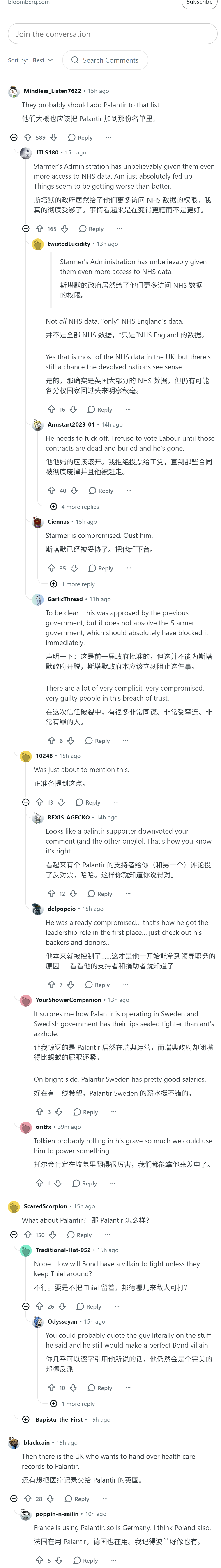Open more options on Ciennas's comment
Viewport: 221px width, 1568px height.
129,568
